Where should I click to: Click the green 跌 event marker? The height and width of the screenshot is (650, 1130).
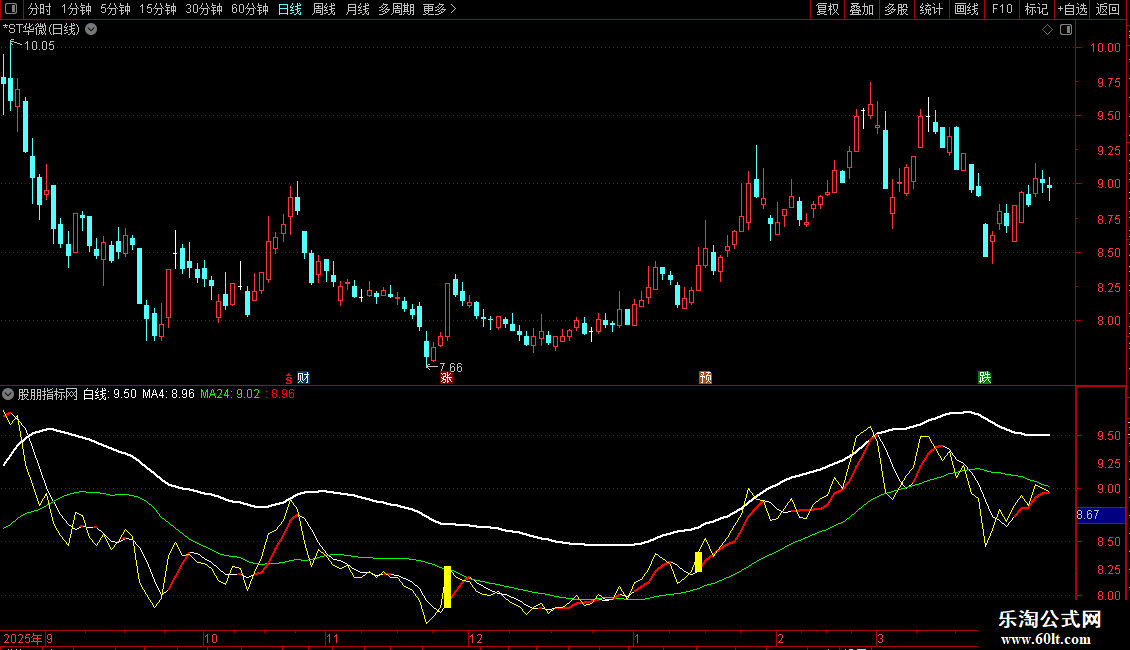click(x=984, y=378)
